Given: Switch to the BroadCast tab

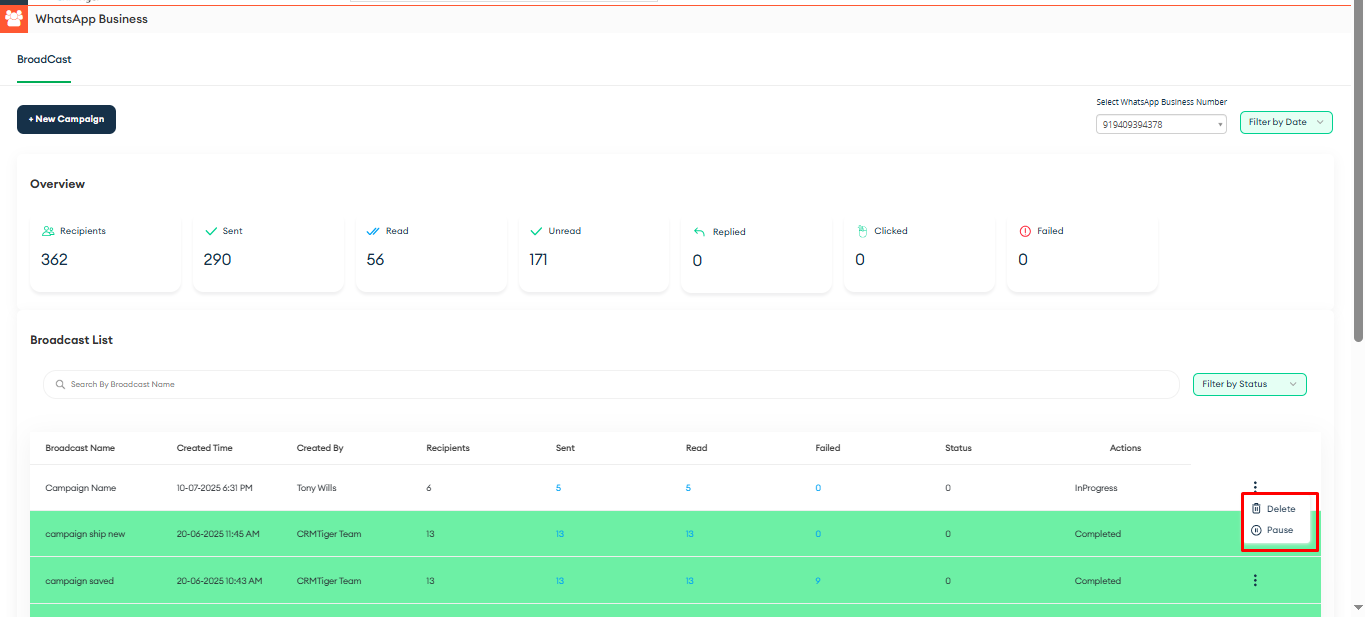Looking at the screenshot, I should tap(44, 59).
